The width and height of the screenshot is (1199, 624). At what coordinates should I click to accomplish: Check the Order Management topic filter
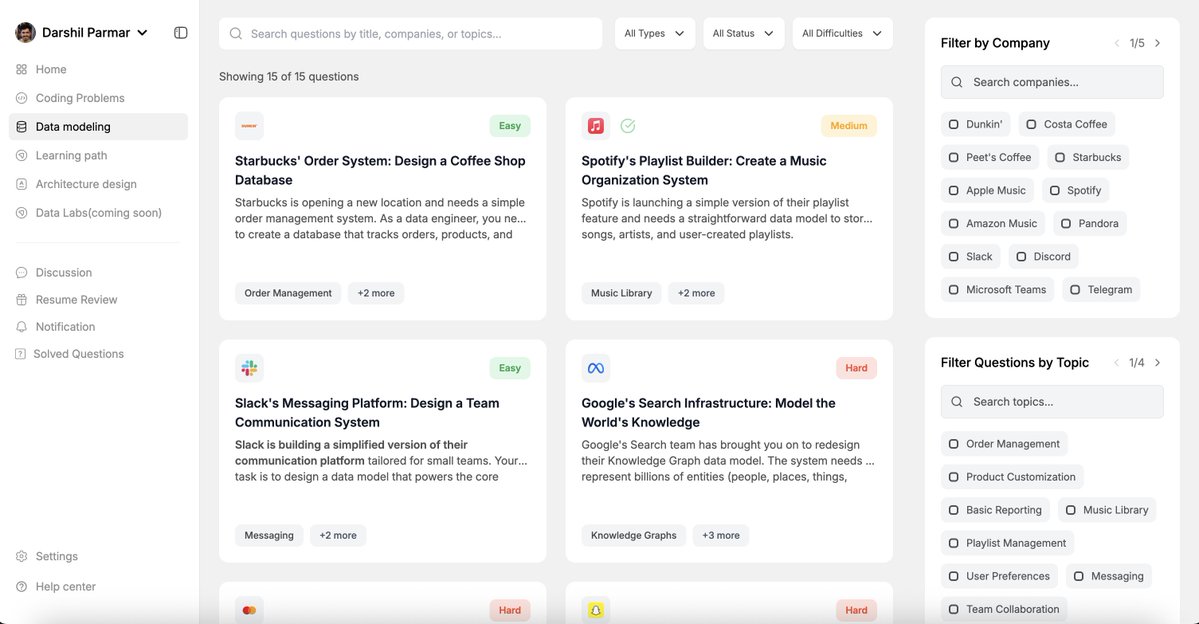pos(954,444)
